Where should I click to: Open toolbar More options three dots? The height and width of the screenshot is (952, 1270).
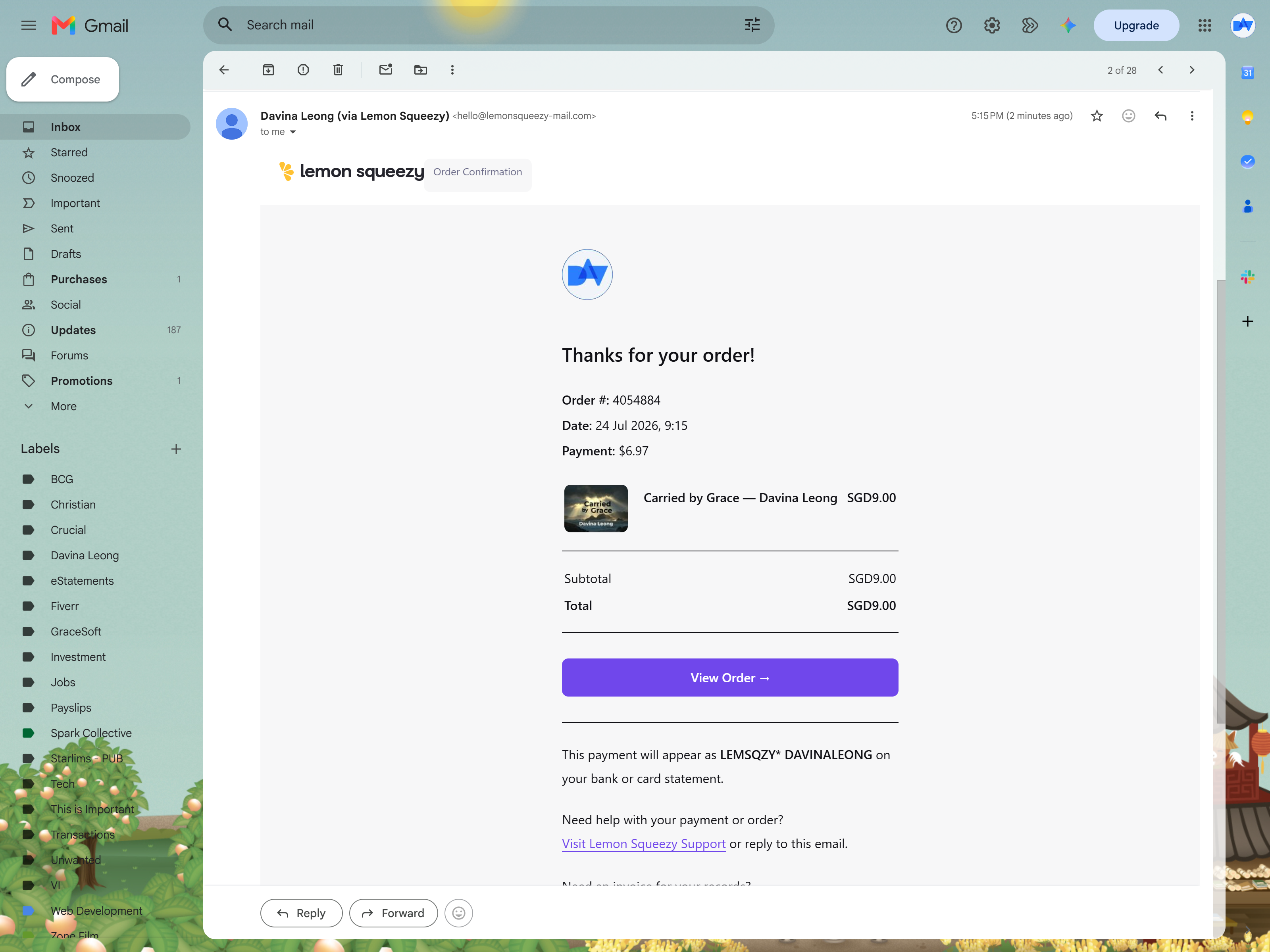point(452,70)
